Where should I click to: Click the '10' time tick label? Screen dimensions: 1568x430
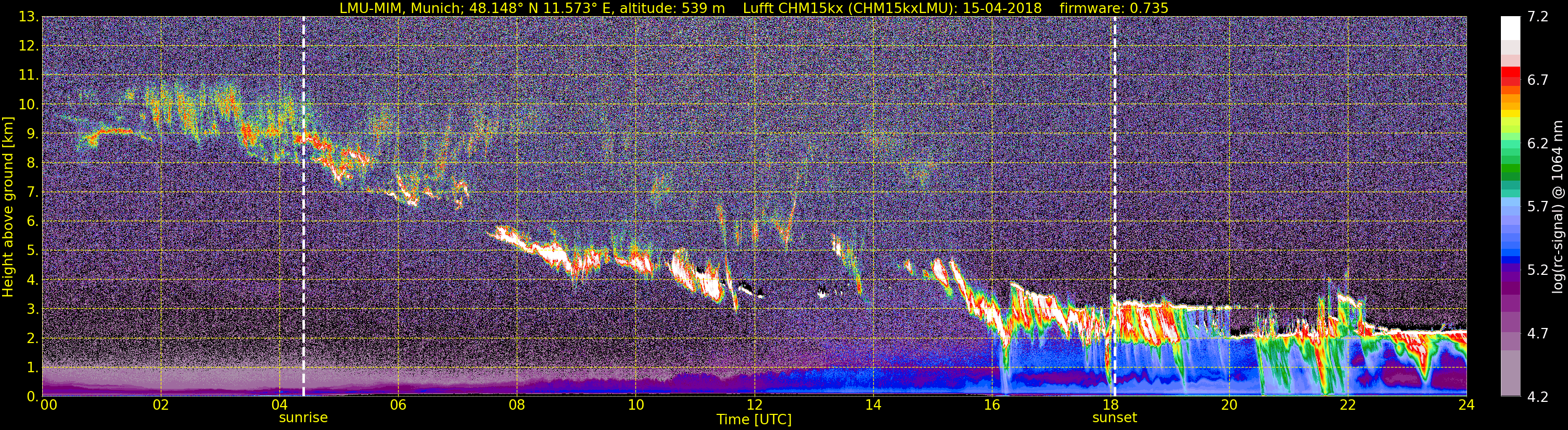coord(635,406)
